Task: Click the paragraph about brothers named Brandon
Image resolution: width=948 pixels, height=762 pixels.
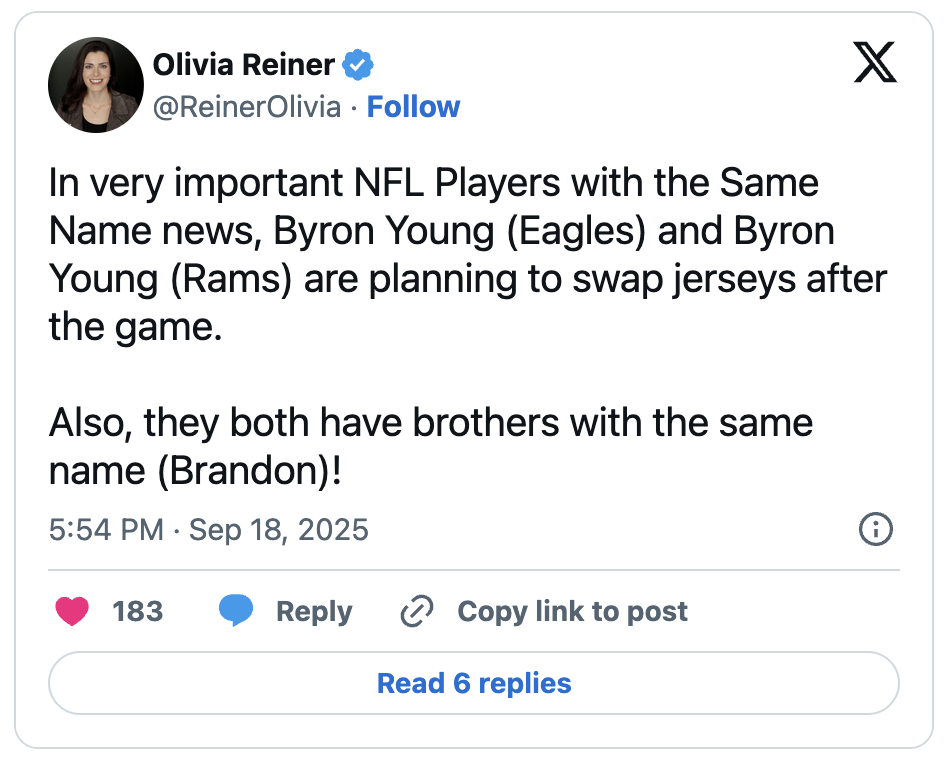Action: click(x=431, y=446)
